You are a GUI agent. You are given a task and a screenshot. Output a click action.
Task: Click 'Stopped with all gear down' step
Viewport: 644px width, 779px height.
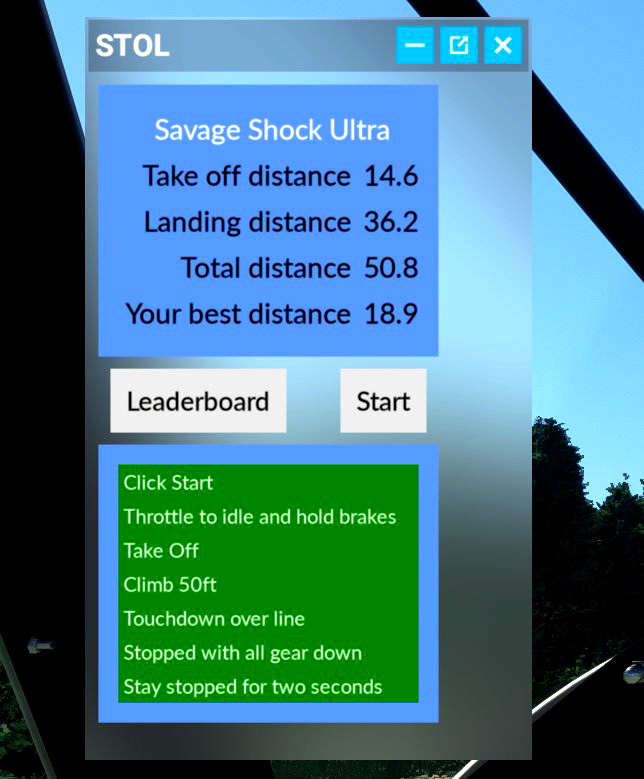pos(242,653)
